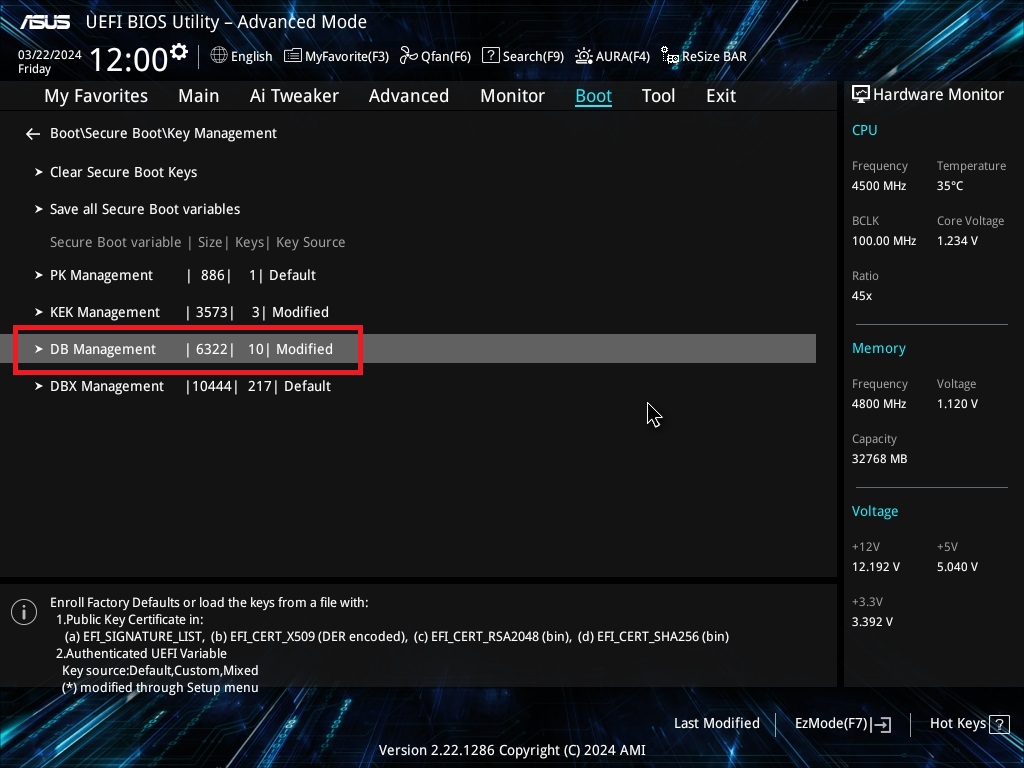Expand the PK Management entry
Screen dimensions: 1024x768
(101, 275)
